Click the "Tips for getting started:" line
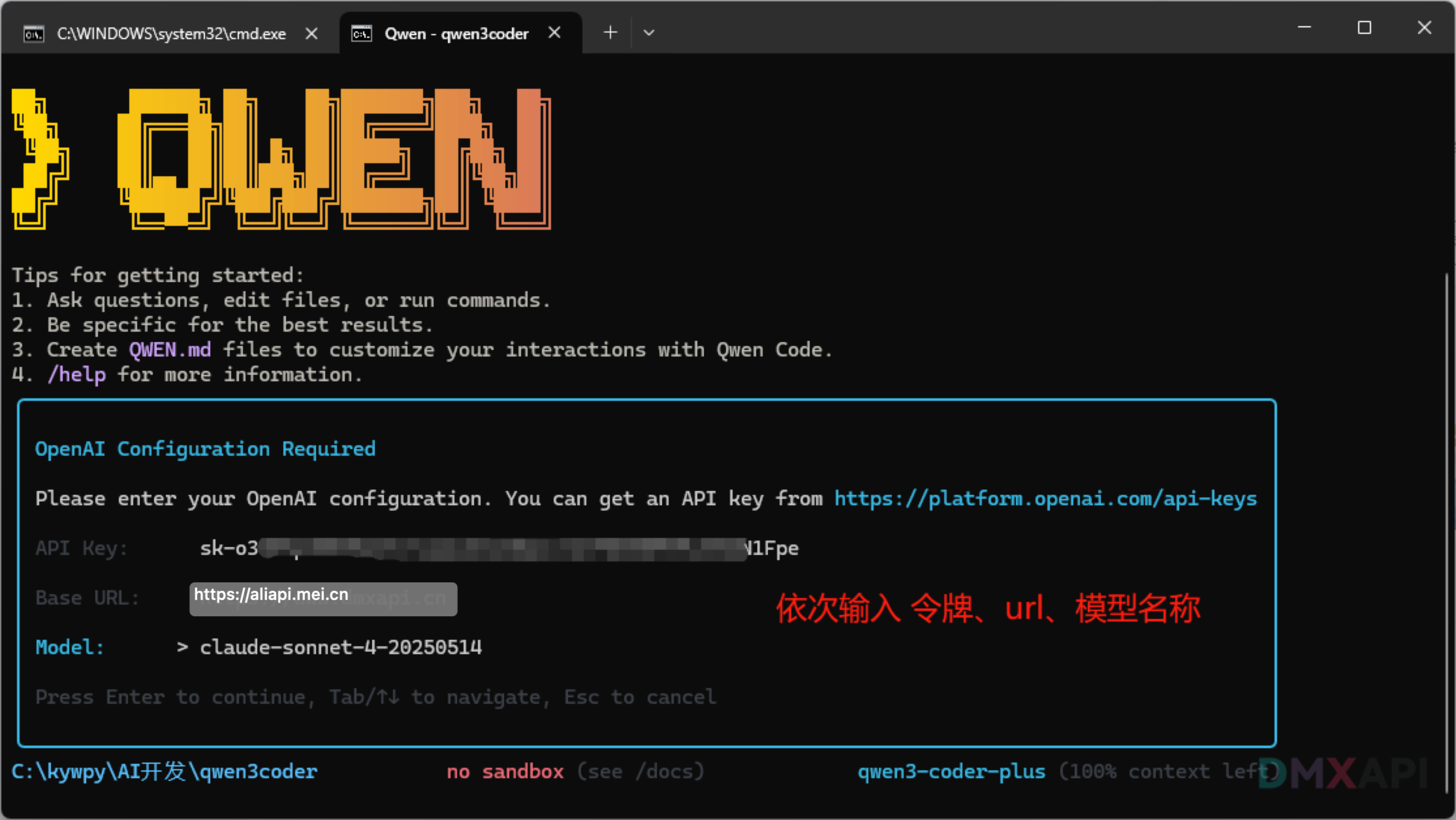 click(x=158, y=275)
